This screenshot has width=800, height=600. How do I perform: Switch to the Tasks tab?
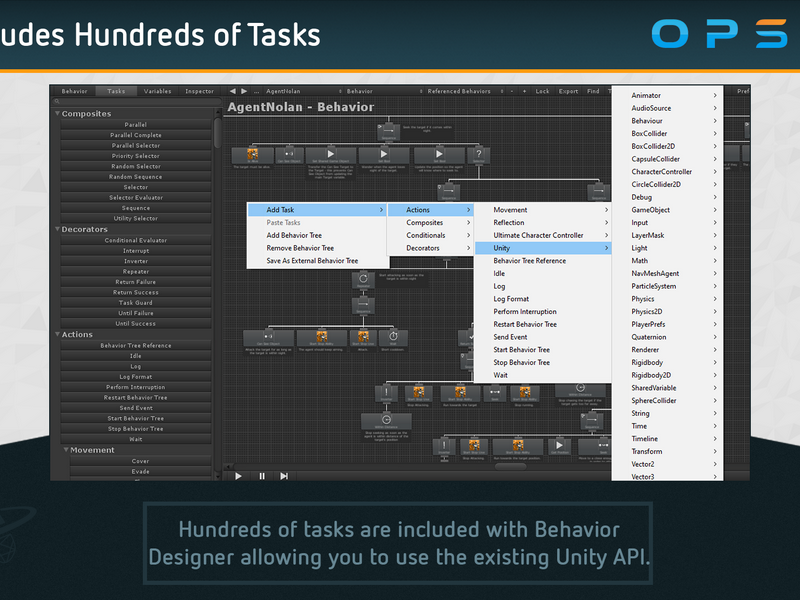coord(116,91)
